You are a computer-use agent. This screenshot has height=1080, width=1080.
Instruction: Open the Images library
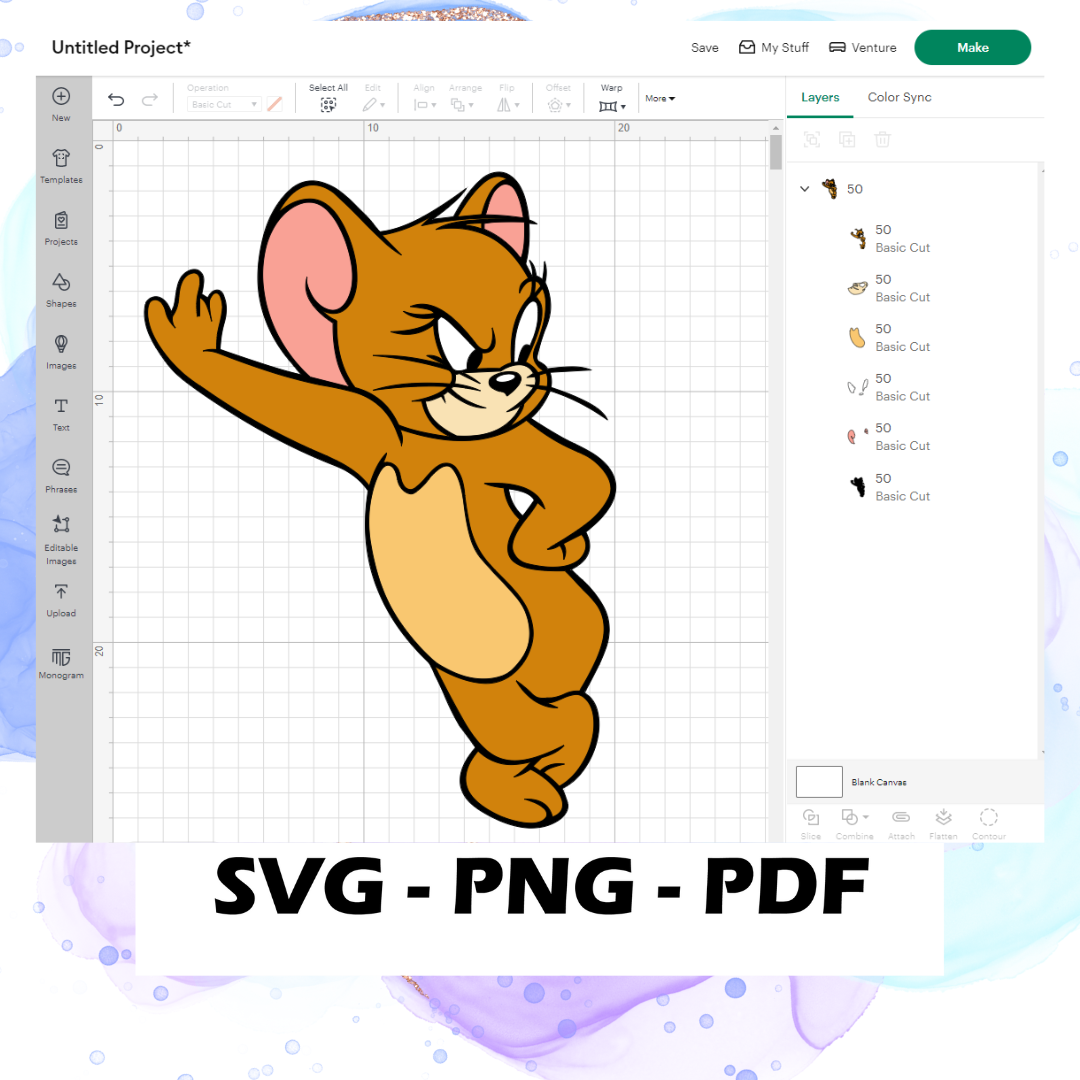61,352
